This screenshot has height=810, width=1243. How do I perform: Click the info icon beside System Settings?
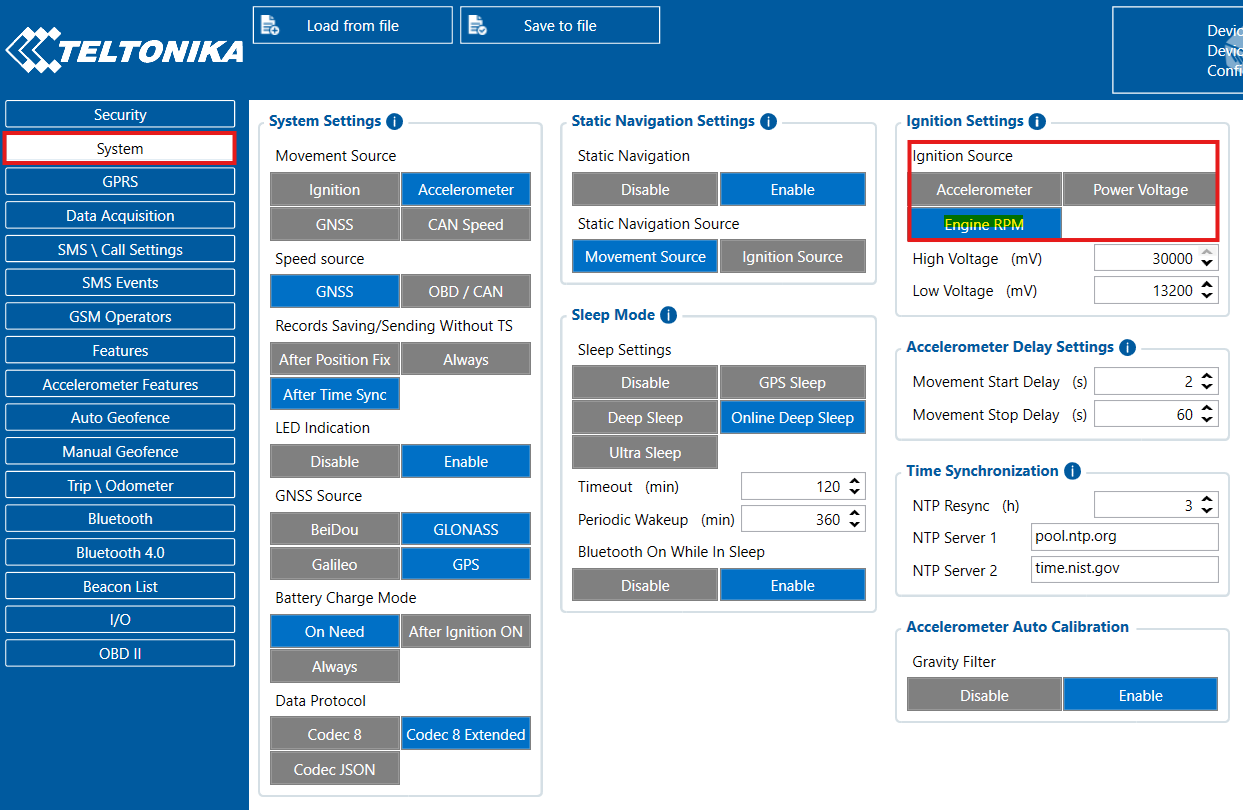click(394, 122)
